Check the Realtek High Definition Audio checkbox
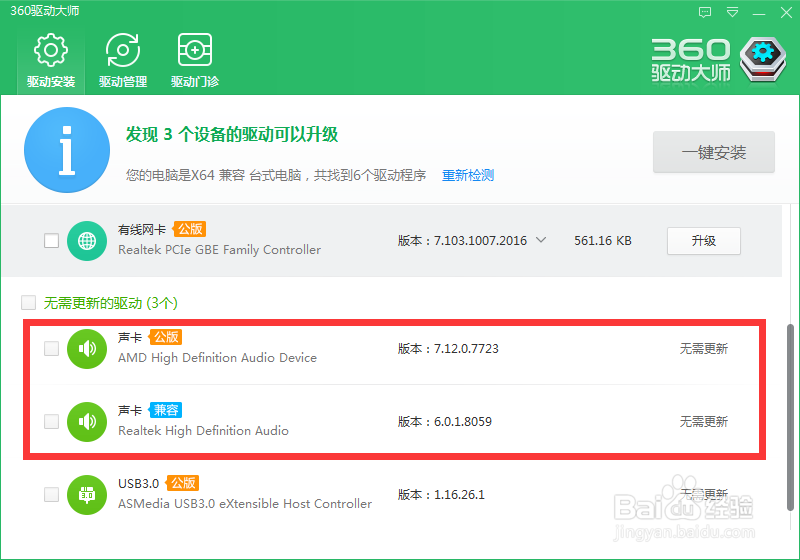This screenshot has width=800, height=560. tap(52, 422)
